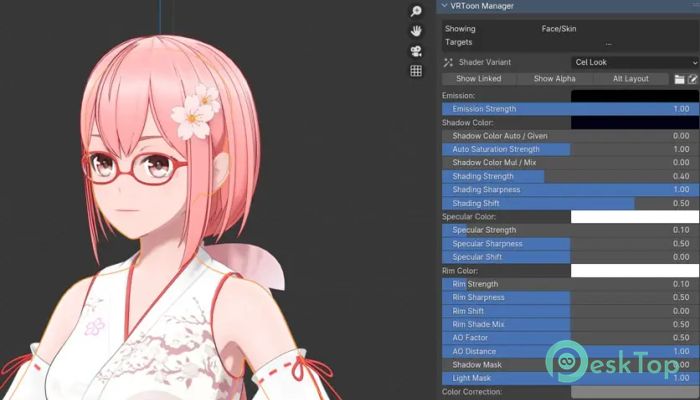Open the Specular Color swatch
The width and height of the screenshot is (700, 400).
point(635,217)
